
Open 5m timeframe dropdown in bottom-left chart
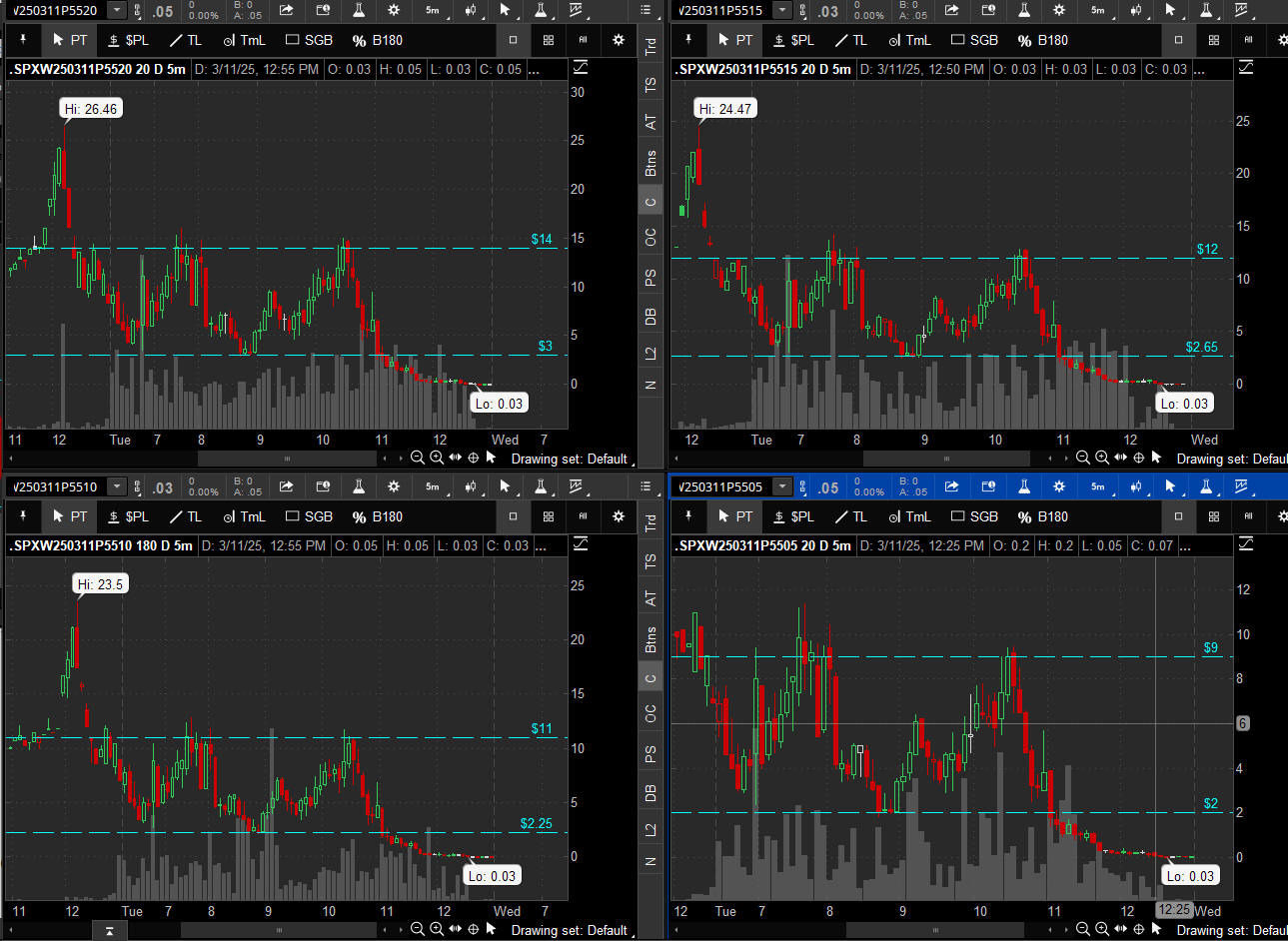click(433, 487)
